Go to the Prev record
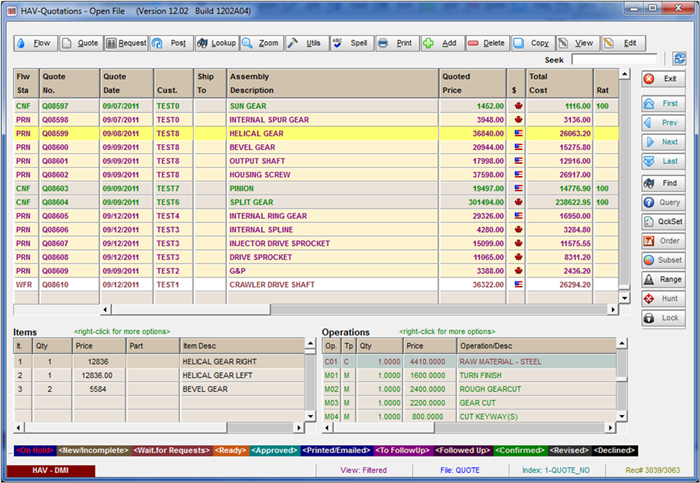The image size is (700, 483). click(x=663, y=123)
